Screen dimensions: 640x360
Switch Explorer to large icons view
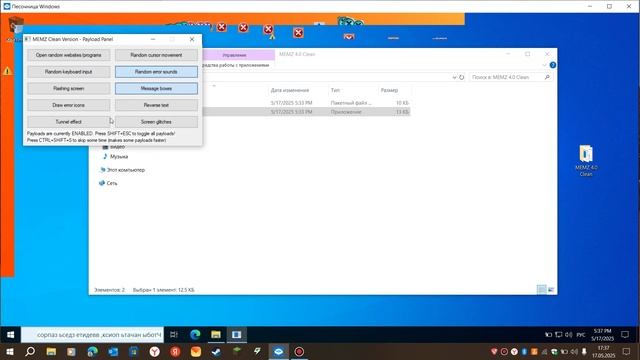[x=551, y=289]
